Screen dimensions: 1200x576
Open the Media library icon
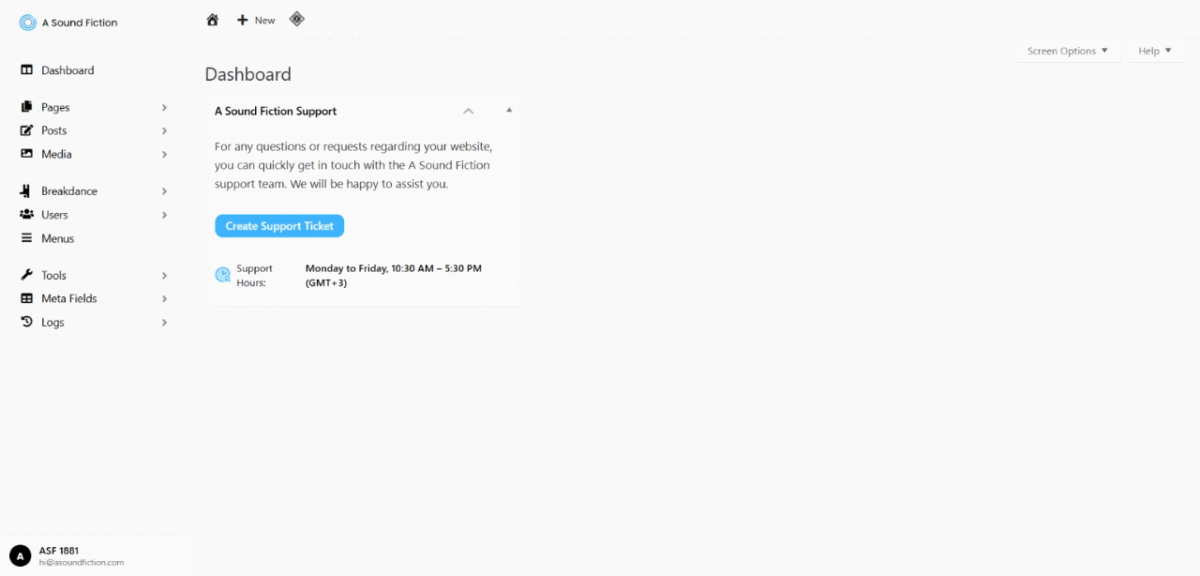(x=27, y=154)
